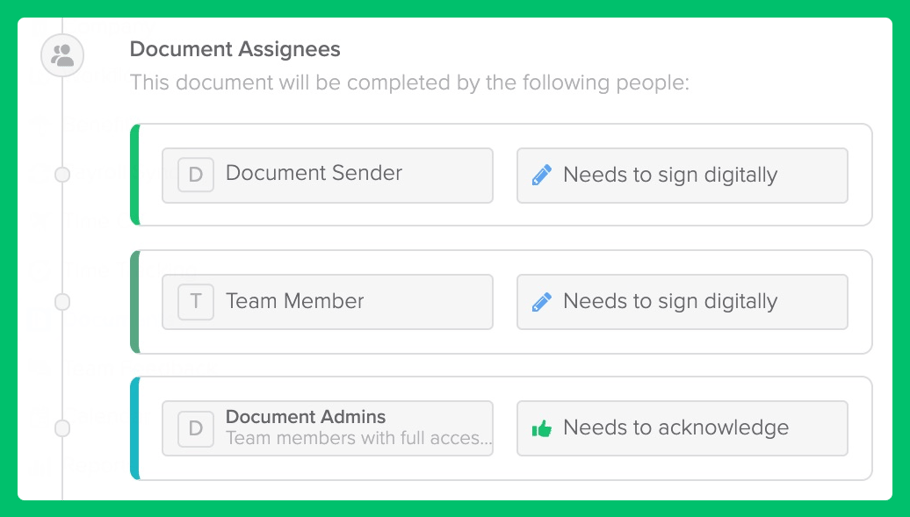Screen dimensions: 910x517
Task: Click the timeline node beside Team Member
Action: tap(62, 302)
